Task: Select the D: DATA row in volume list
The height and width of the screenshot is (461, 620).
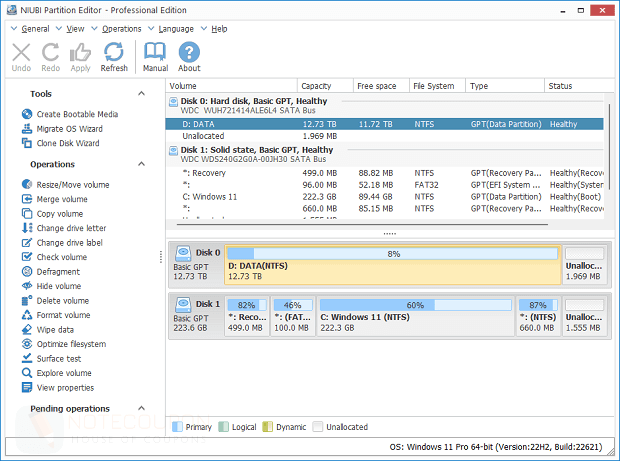Action: point(384,124)
